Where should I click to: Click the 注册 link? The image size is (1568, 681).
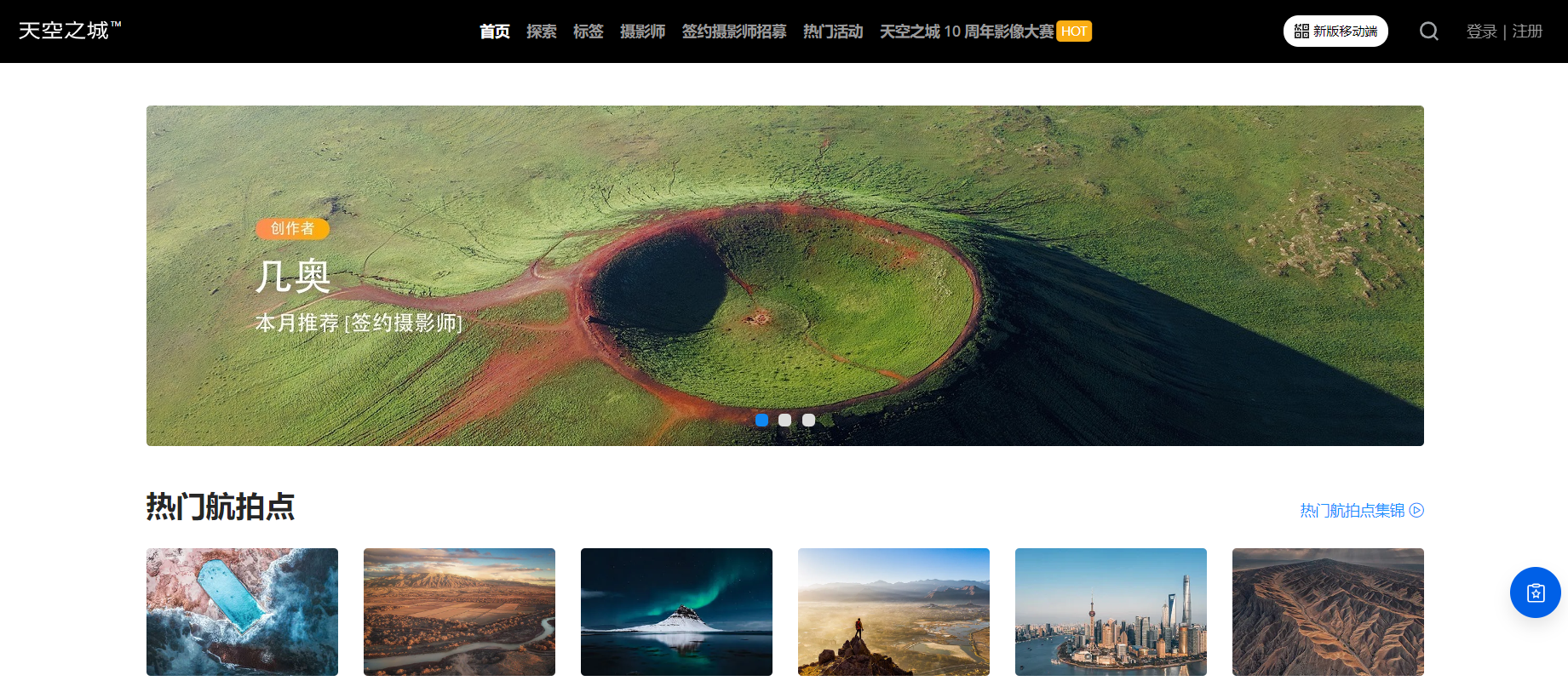tap(1527, 31)
